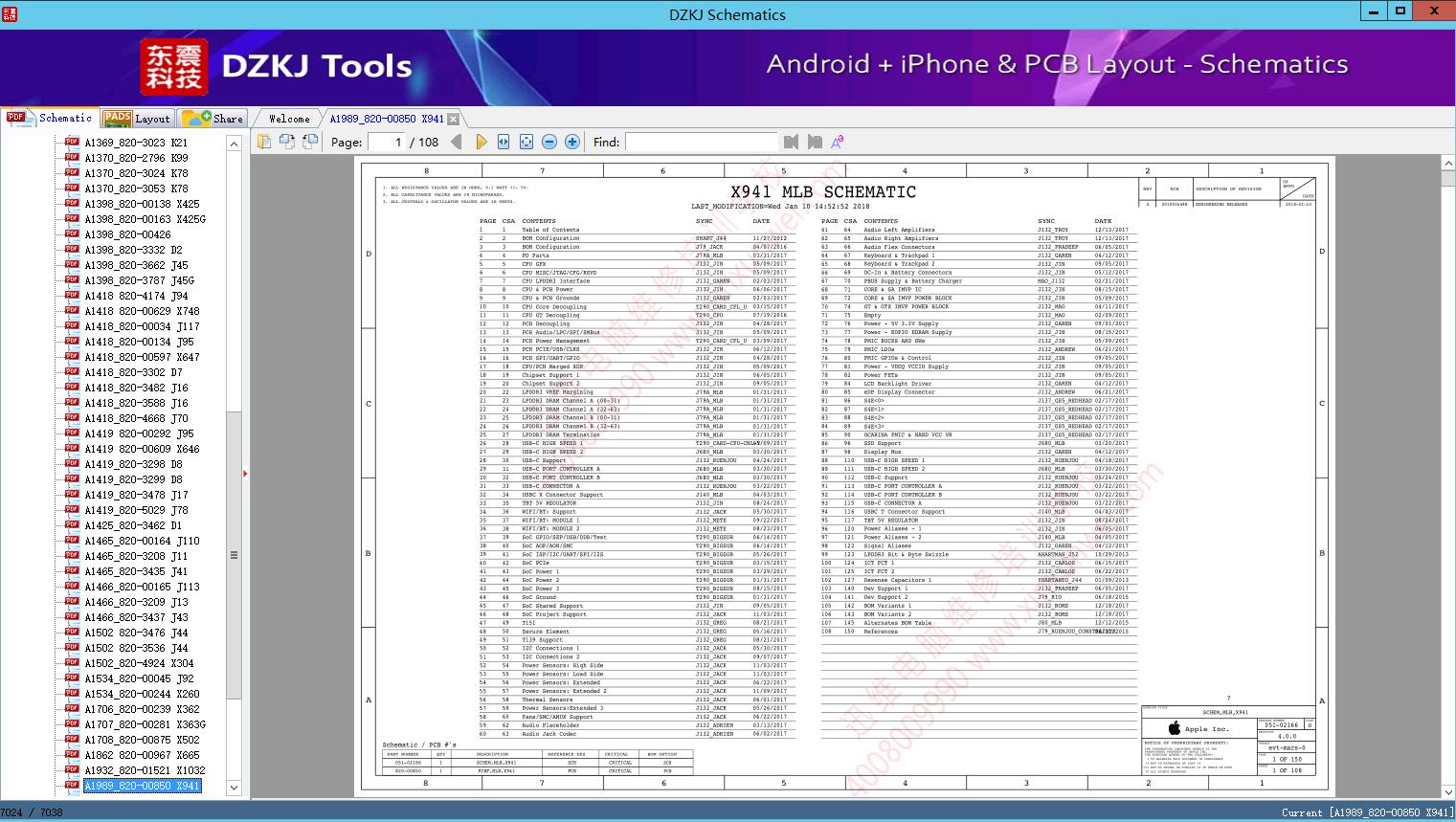This screenshot has width=1456, height=822.
Task: Click the tree list scroll up arrow
Action: (x=234, y=144)
